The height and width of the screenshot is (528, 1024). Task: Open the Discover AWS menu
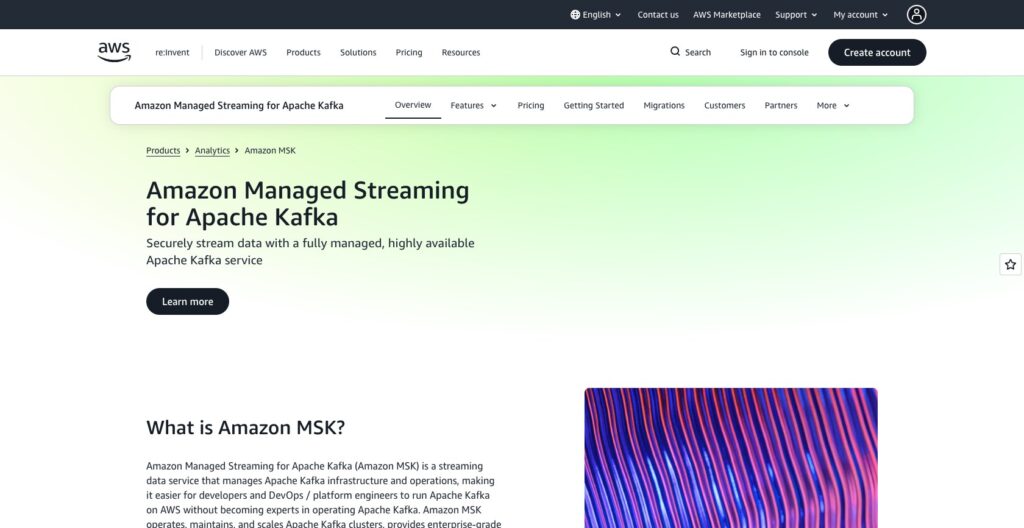(240, 52)
